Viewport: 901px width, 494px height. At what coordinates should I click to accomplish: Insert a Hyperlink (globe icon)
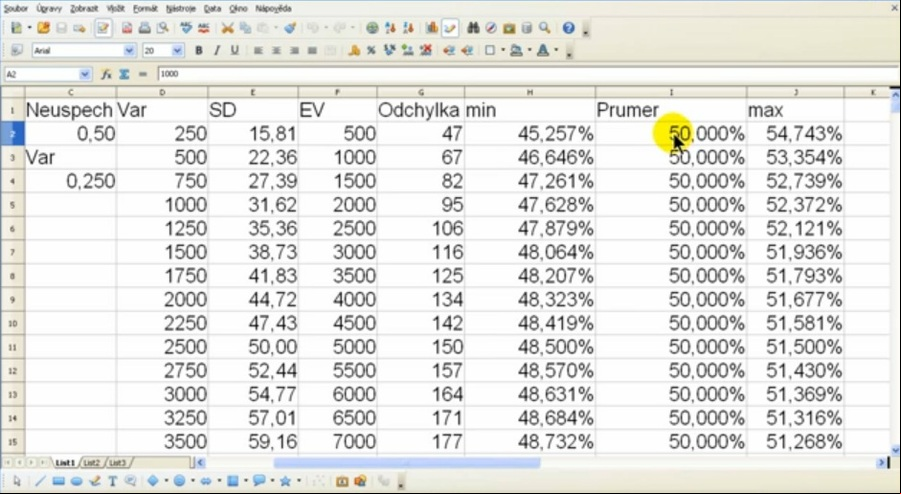[x=372, y=28]
